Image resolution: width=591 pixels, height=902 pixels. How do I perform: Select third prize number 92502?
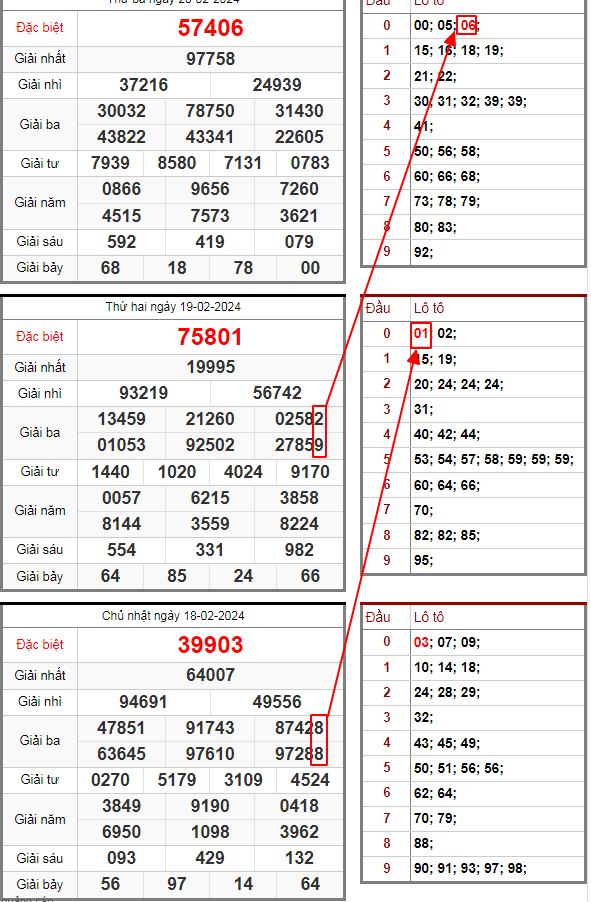click(x=210, y=445)
